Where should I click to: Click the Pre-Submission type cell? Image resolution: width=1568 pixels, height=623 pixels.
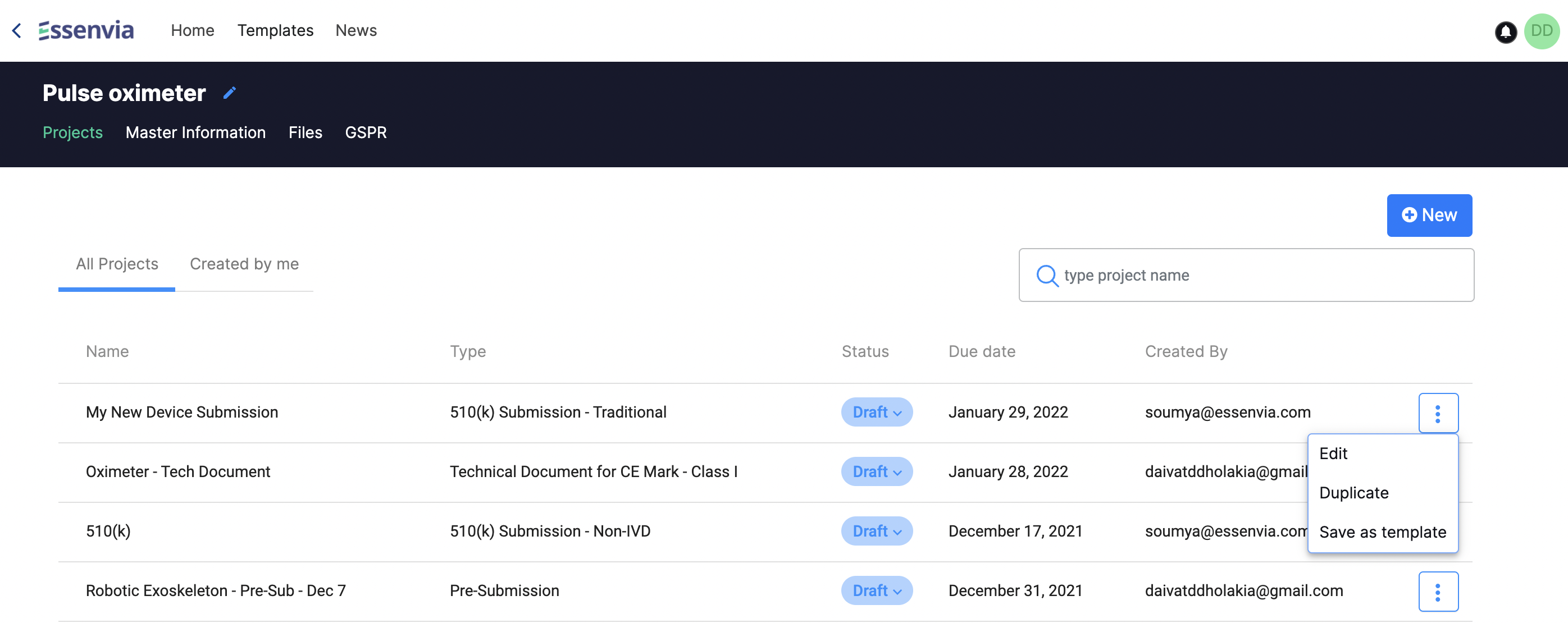[x=504, y=592]
